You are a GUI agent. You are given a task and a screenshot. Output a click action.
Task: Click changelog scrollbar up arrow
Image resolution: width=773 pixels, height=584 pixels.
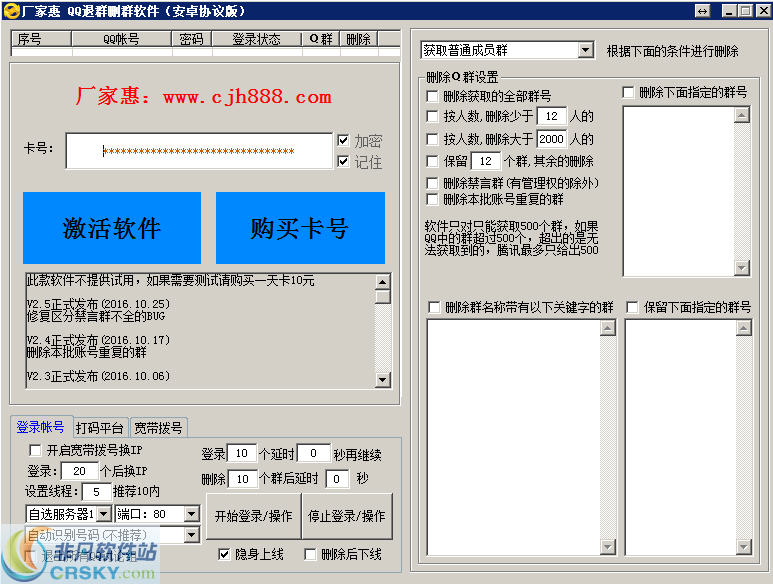coord(383,282)
